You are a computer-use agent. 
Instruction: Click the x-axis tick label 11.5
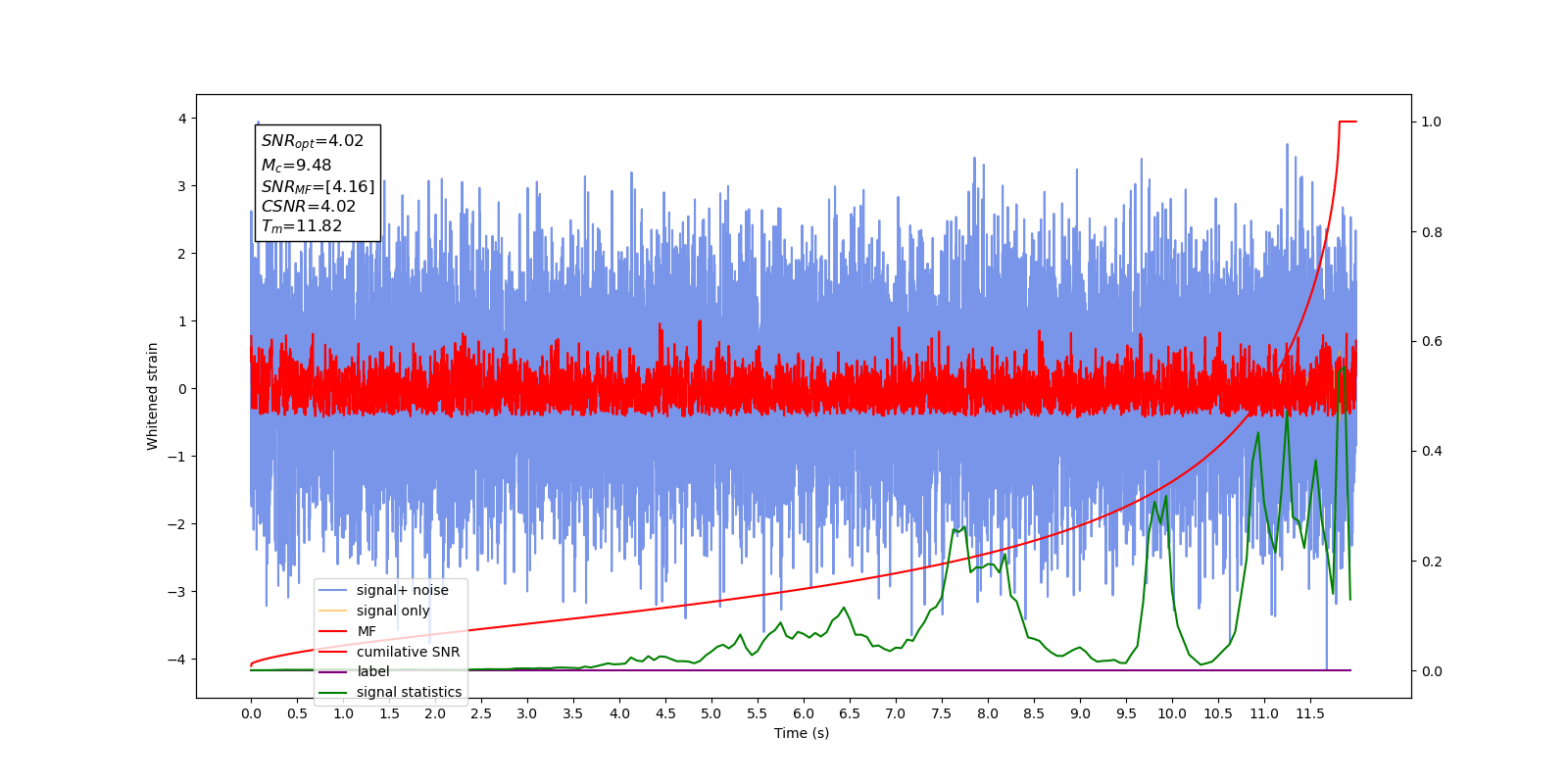tap(1310, 713)
